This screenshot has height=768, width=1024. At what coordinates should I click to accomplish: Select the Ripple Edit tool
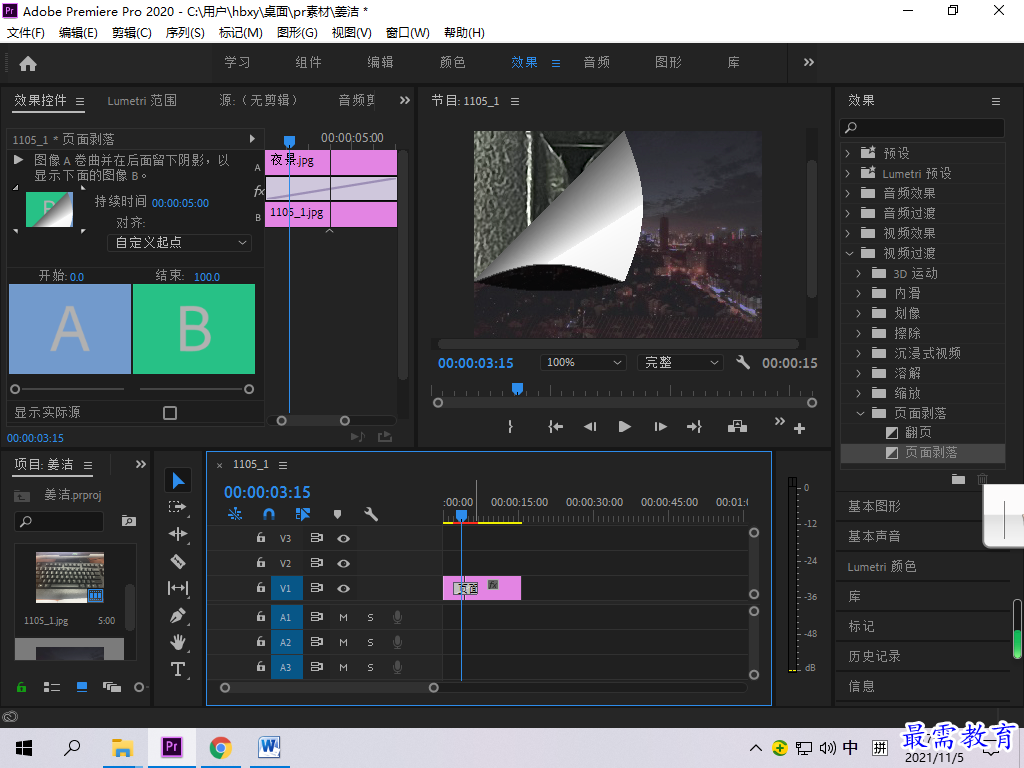pos(178,534)
